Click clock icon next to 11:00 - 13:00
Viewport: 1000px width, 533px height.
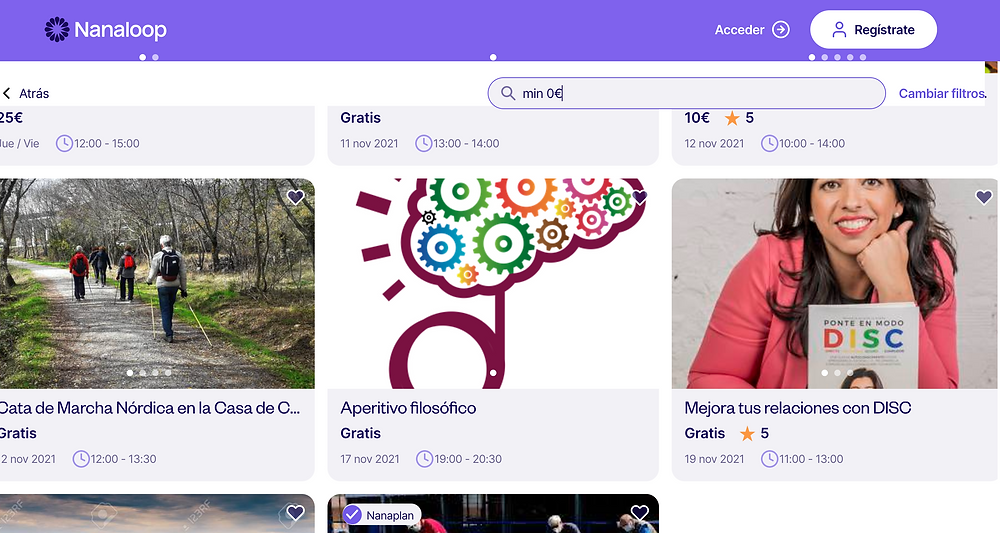pyautogui.click(x=769, y=459)
